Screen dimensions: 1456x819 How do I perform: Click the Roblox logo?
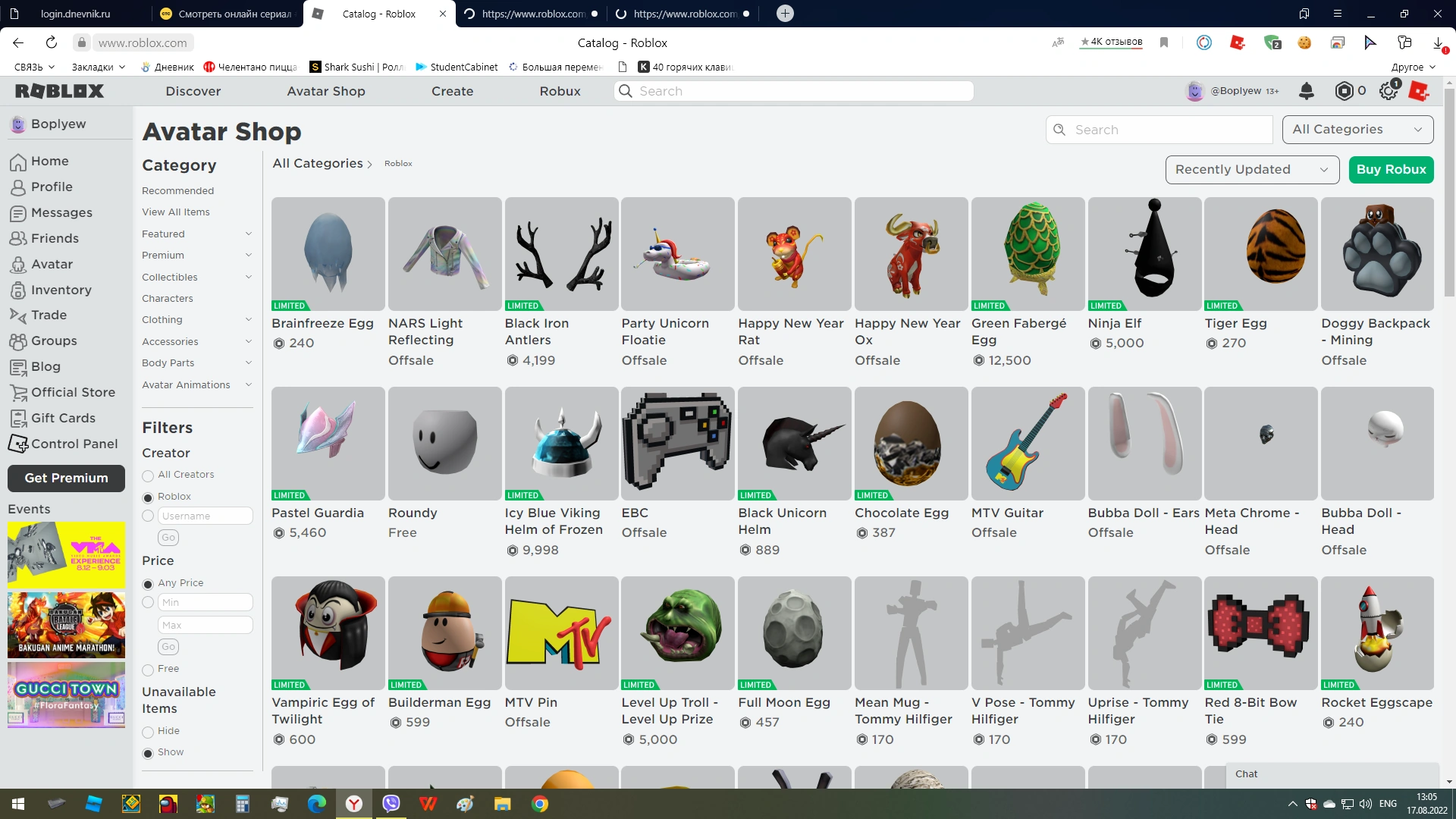tap(59, 91)
